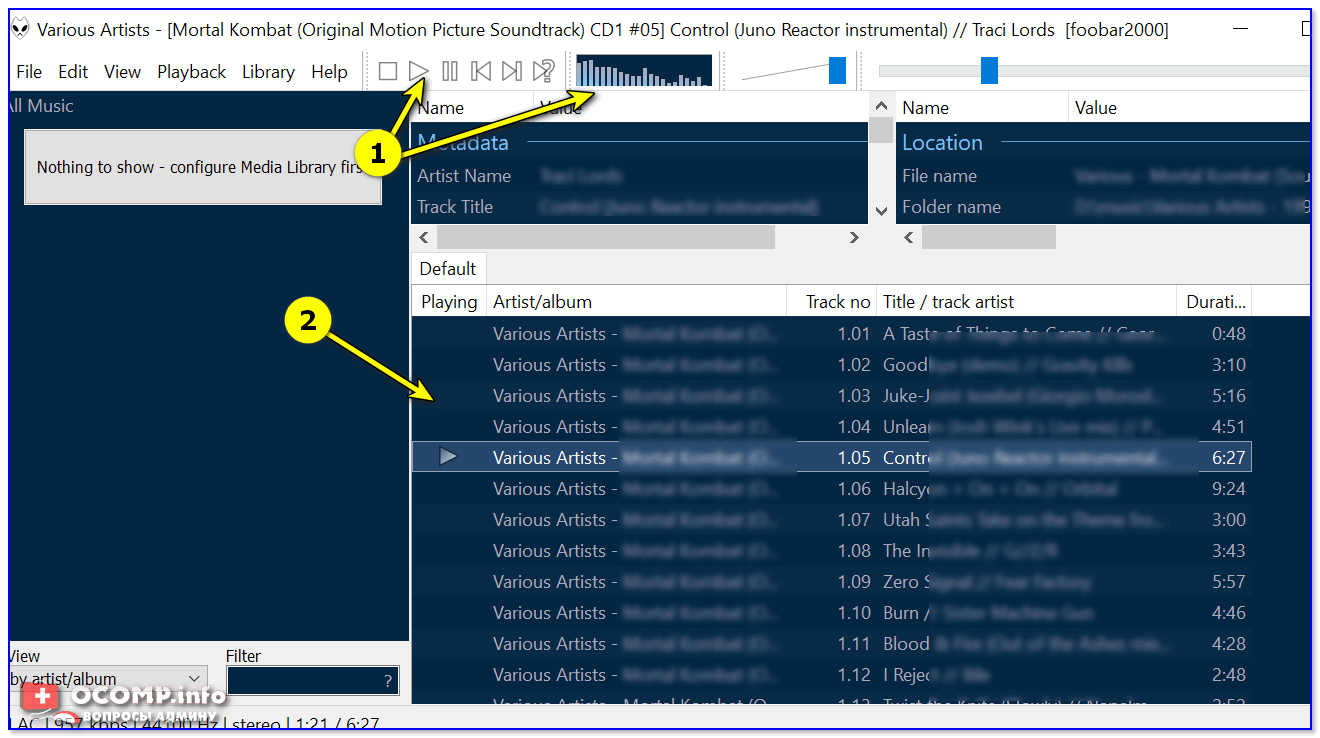Screen dimensions: 1320x738
Task: Pause the current track
Action: pos(450,71)
